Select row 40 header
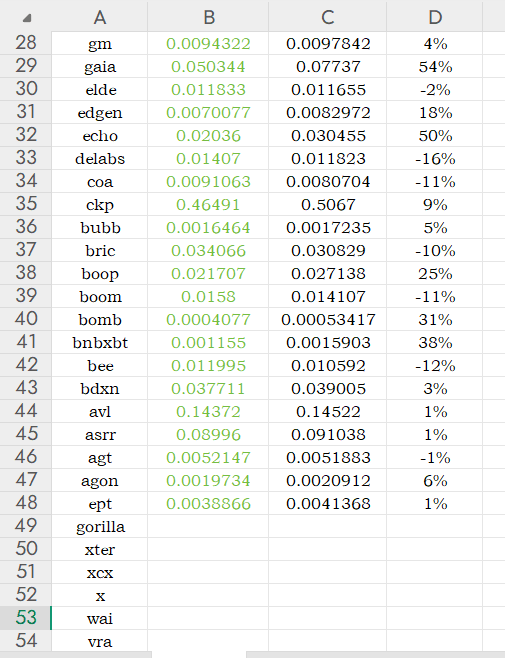 tap(26, 319)
